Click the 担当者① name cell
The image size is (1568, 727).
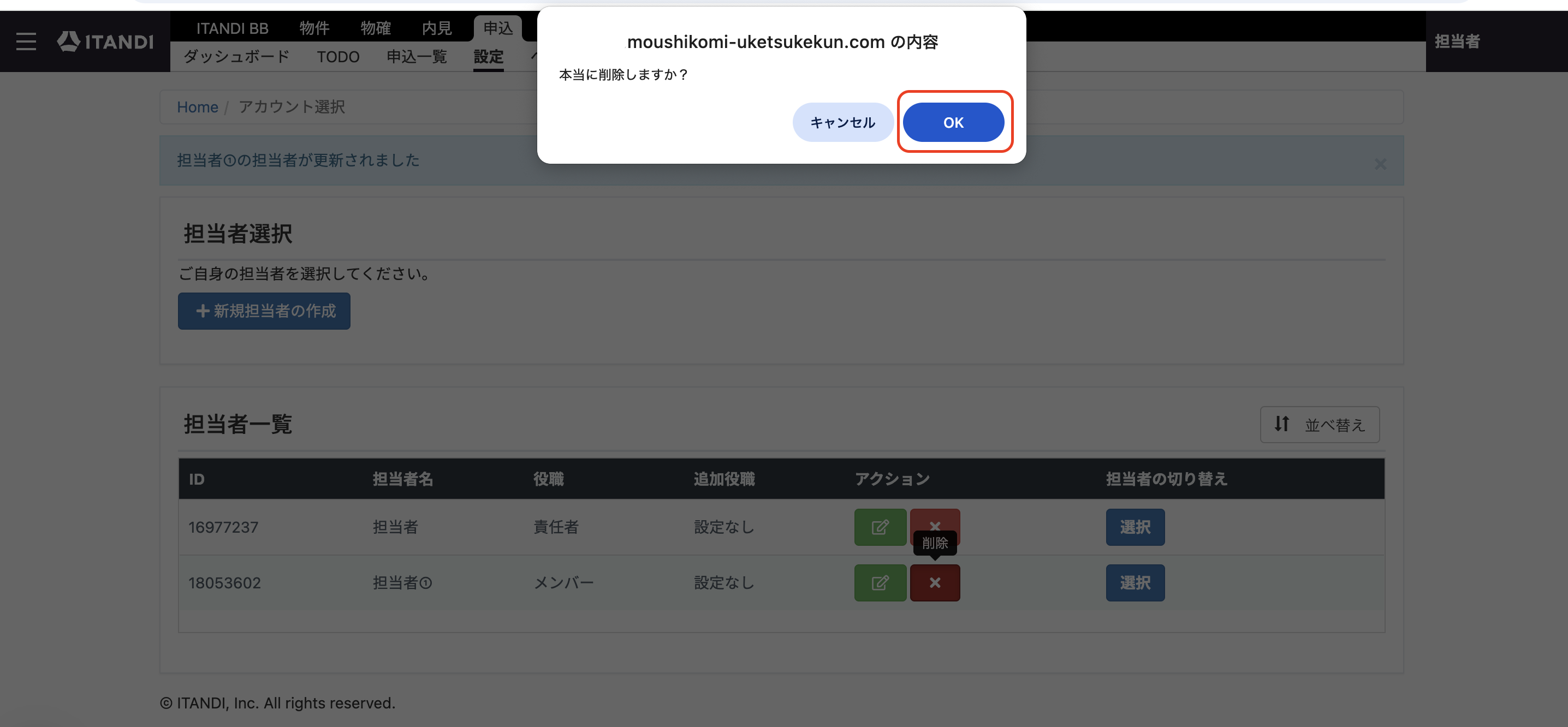[x=402, y=583]
